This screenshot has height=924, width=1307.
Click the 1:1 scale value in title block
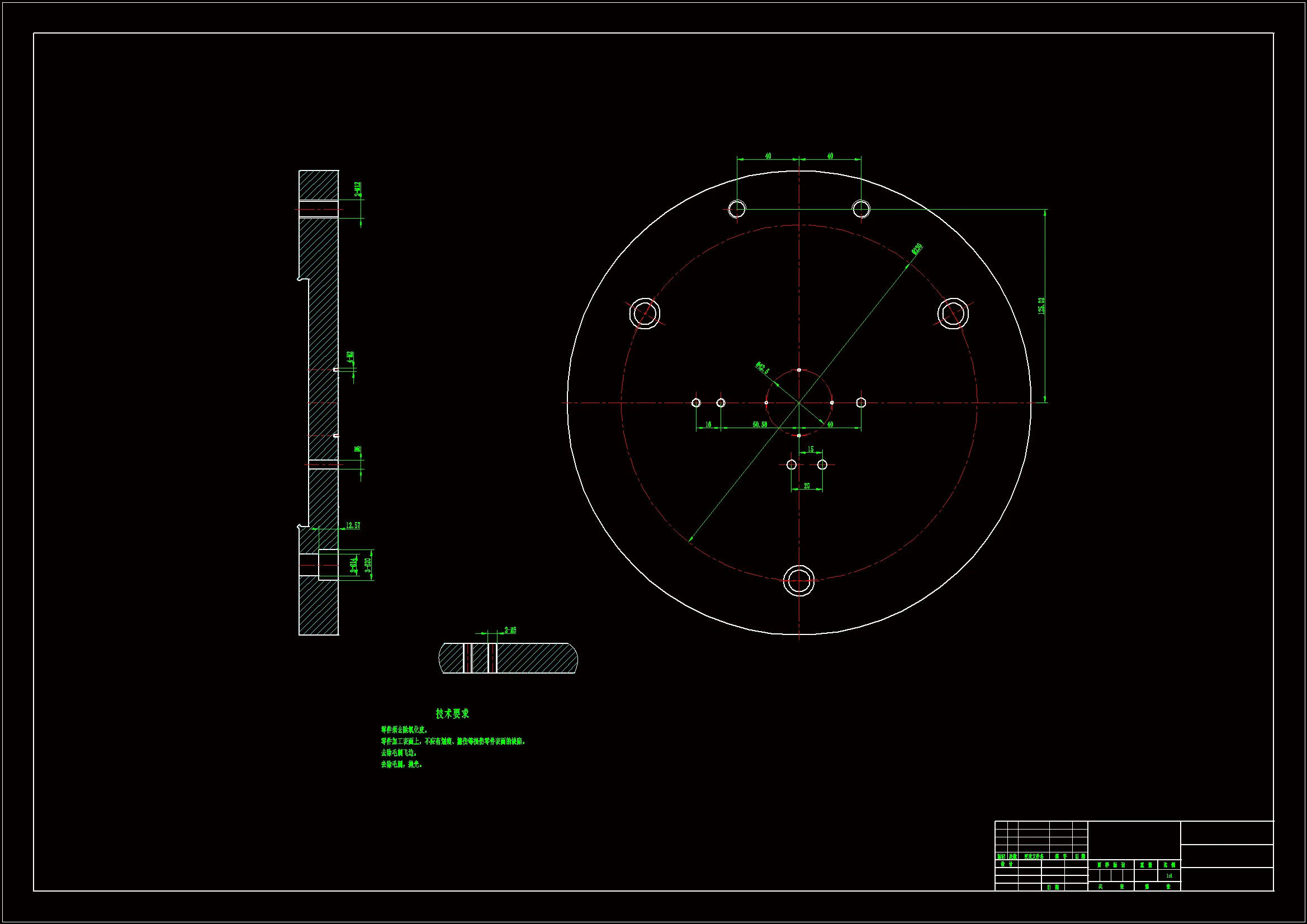pyautogui.click(x=1169, y=876)
